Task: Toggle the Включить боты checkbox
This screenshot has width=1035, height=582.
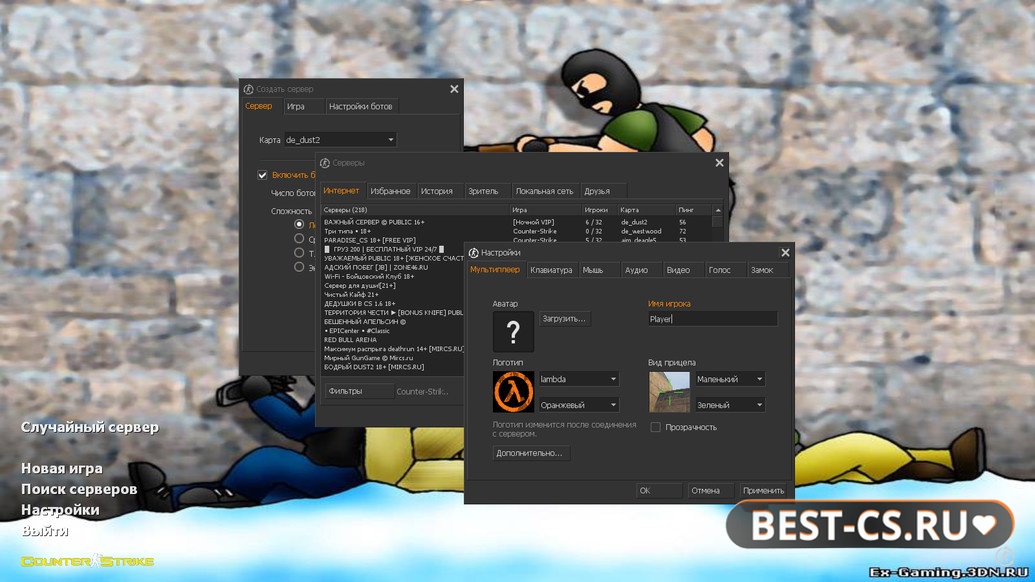Action: (262, 175)
